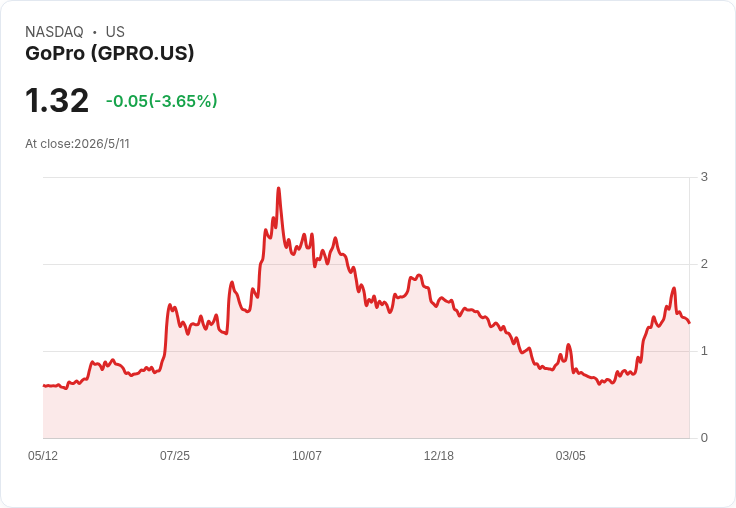
Task: Click the 03/05 date axis label
Action: pos(570,456)
